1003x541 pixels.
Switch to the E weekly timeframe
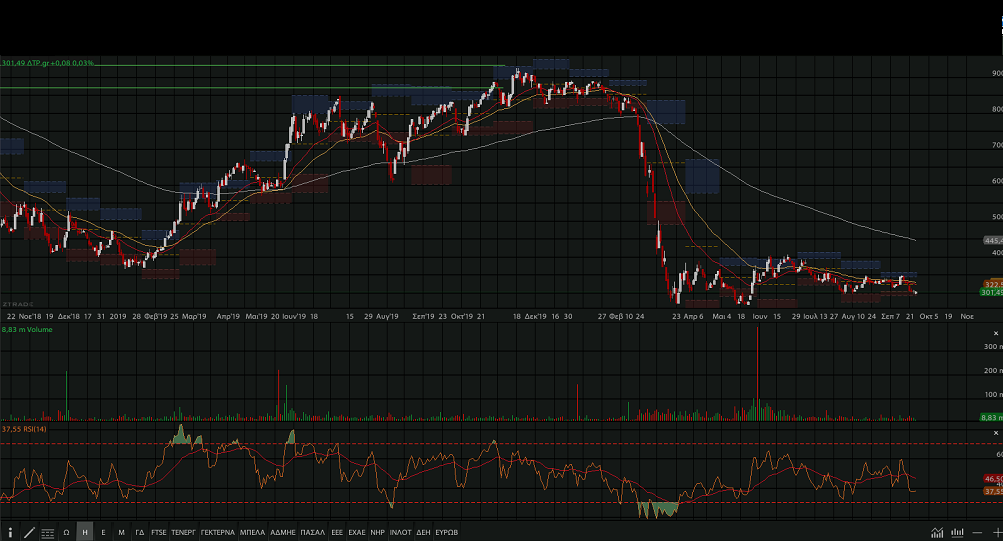click(x=103, y=532)
